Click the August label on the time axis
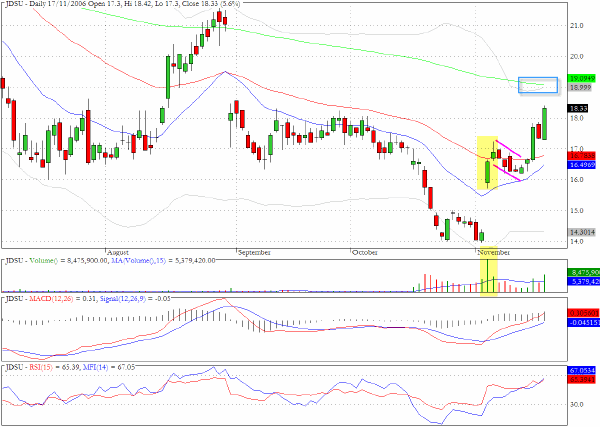This screenshot has height=427, width=600. pyautogui.click(x=118, y=253)
